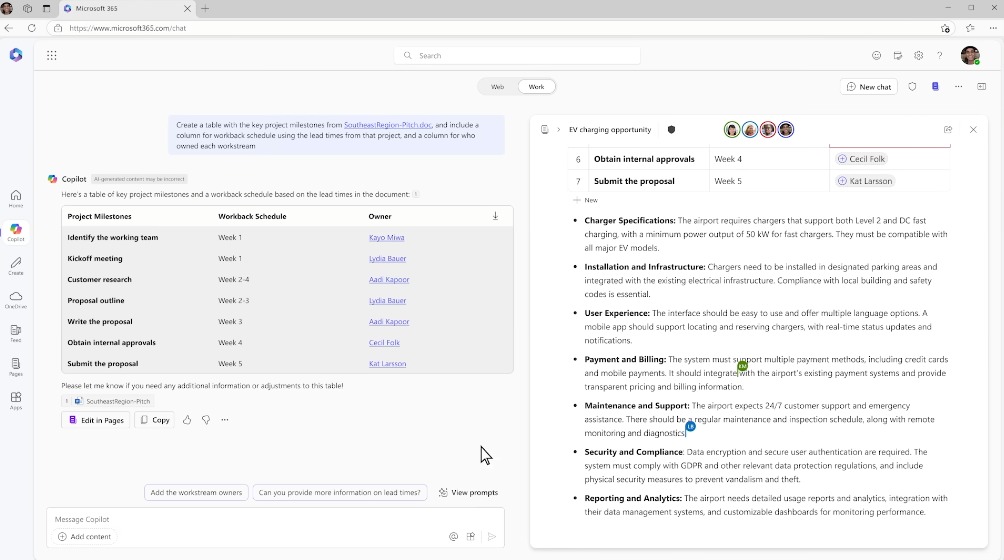The image size is (1004, 560).
Task: Toggle the side panel icon beside New chat
Action: 981,87
